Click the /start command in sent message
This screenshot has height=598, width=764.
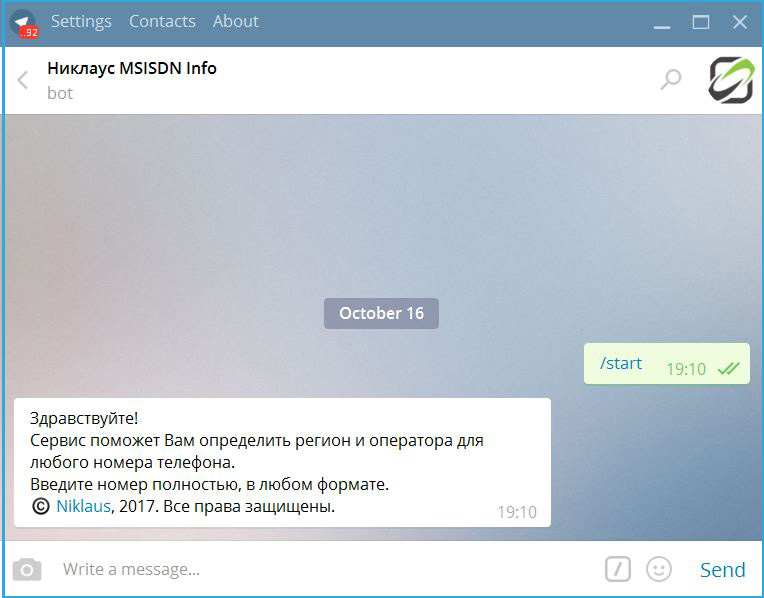coord(621,363)
